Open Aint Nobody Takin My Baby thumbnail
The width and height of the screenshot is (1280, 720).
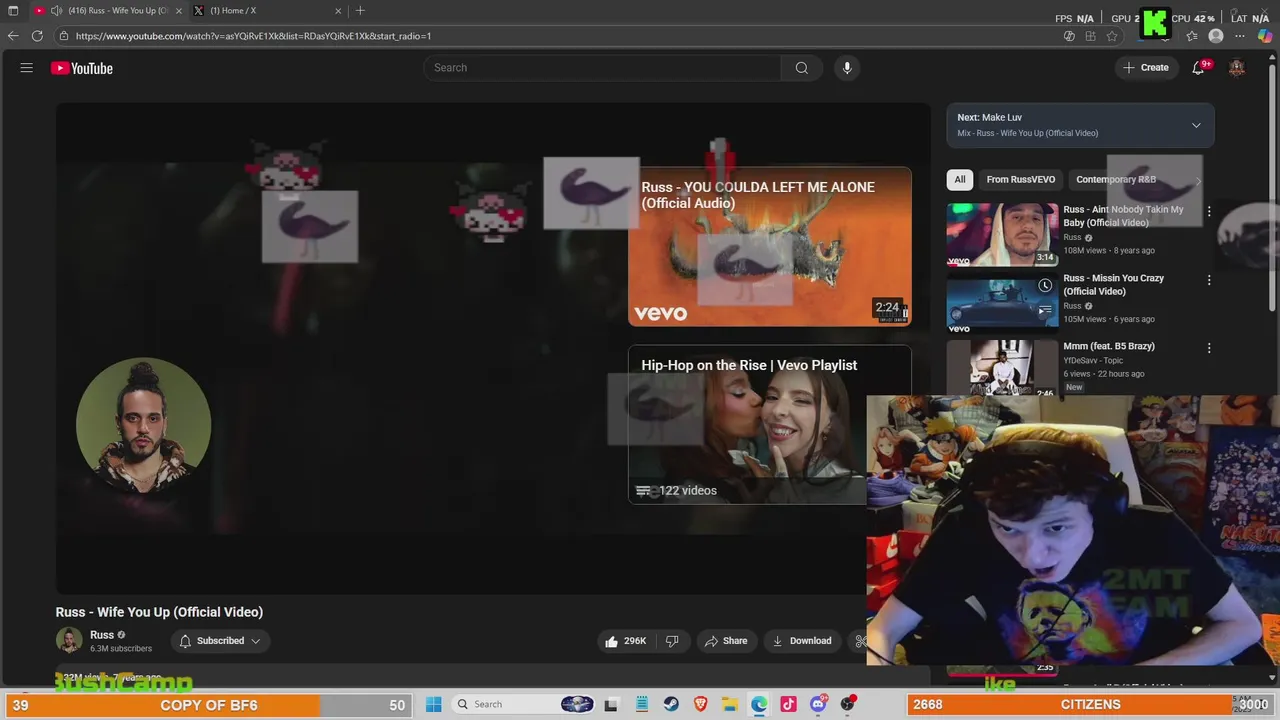[1002, 234]
